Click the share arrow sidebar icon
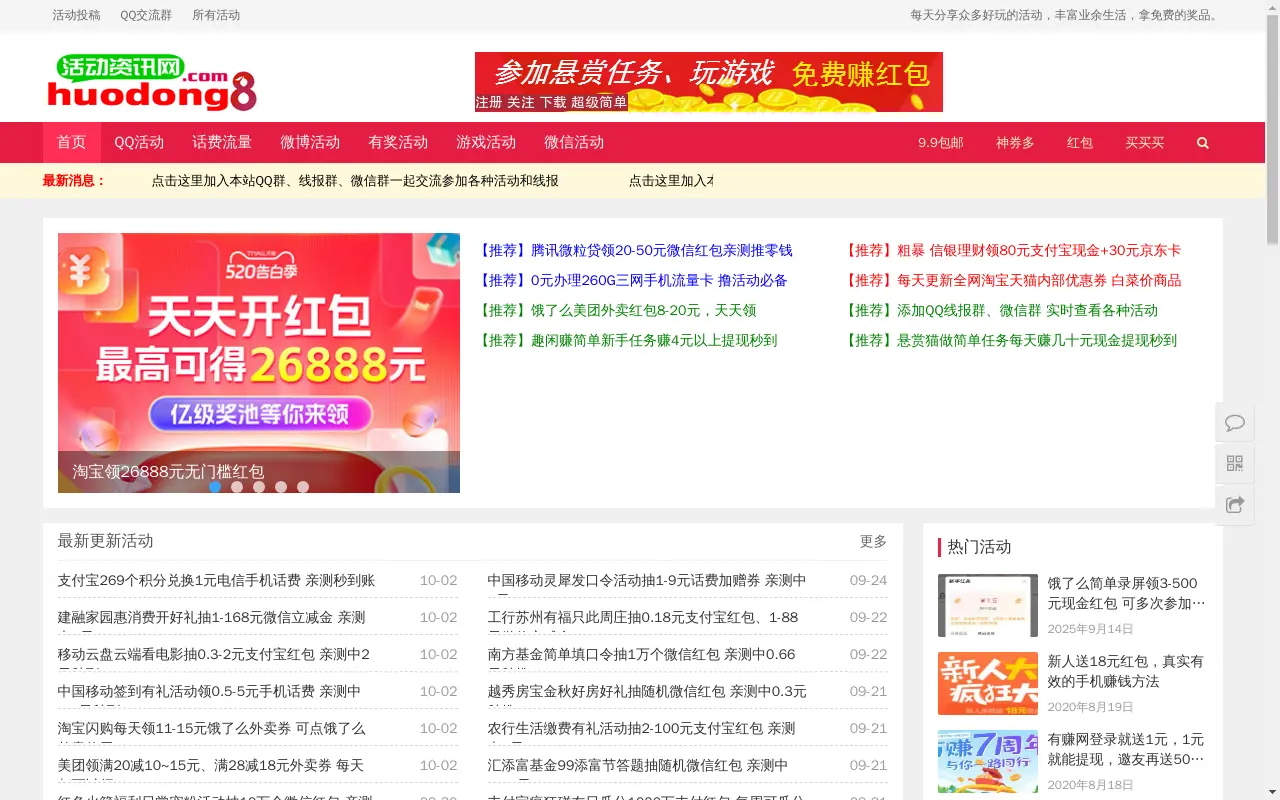1280x800 pixels. 1235,504
